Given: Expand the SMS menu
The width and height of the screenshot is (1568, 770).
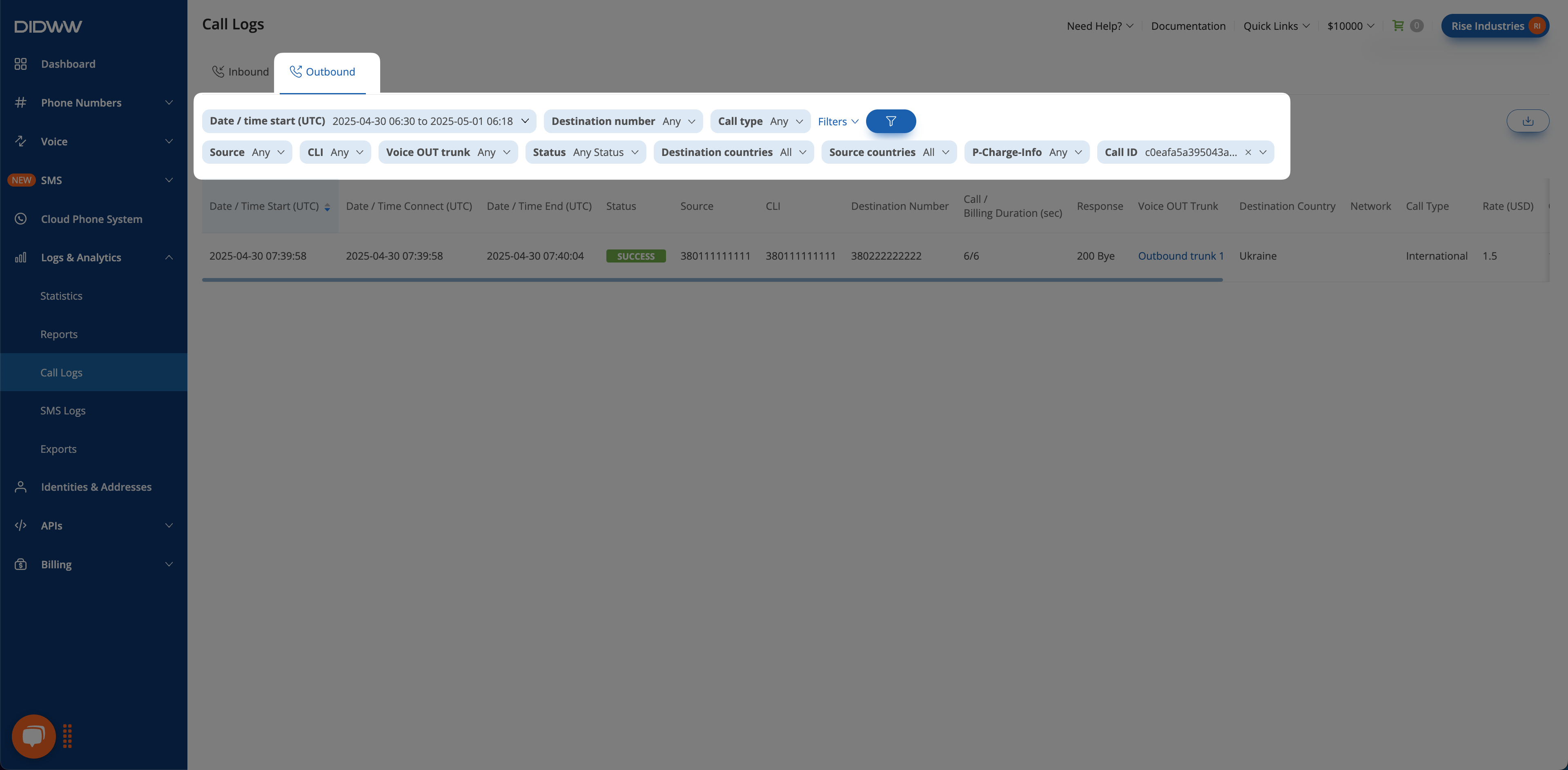Looking at the screenshot, I should 169,180.
